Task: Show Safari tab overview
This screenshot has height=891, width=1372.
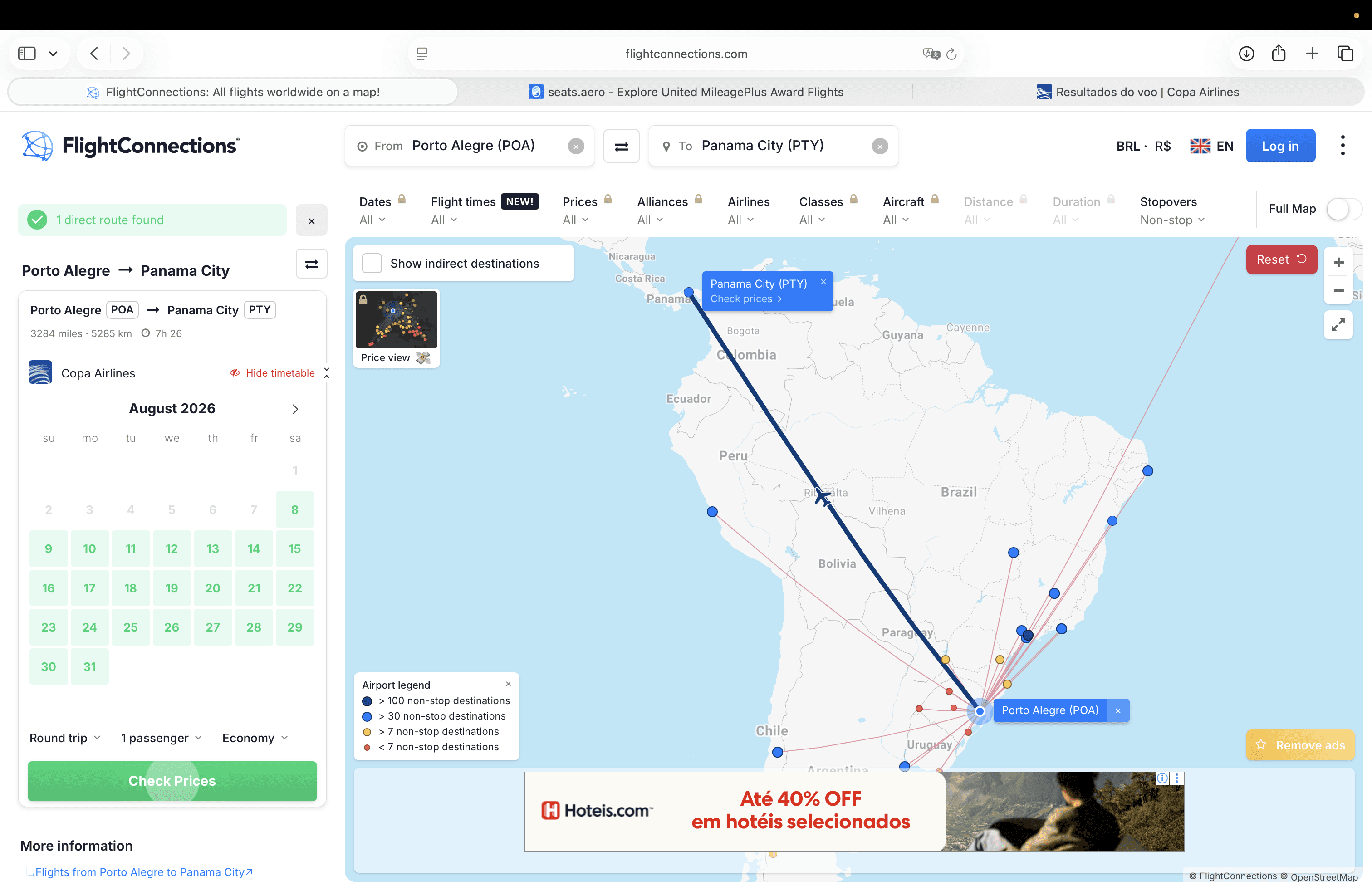Action: pos(1346,54)
